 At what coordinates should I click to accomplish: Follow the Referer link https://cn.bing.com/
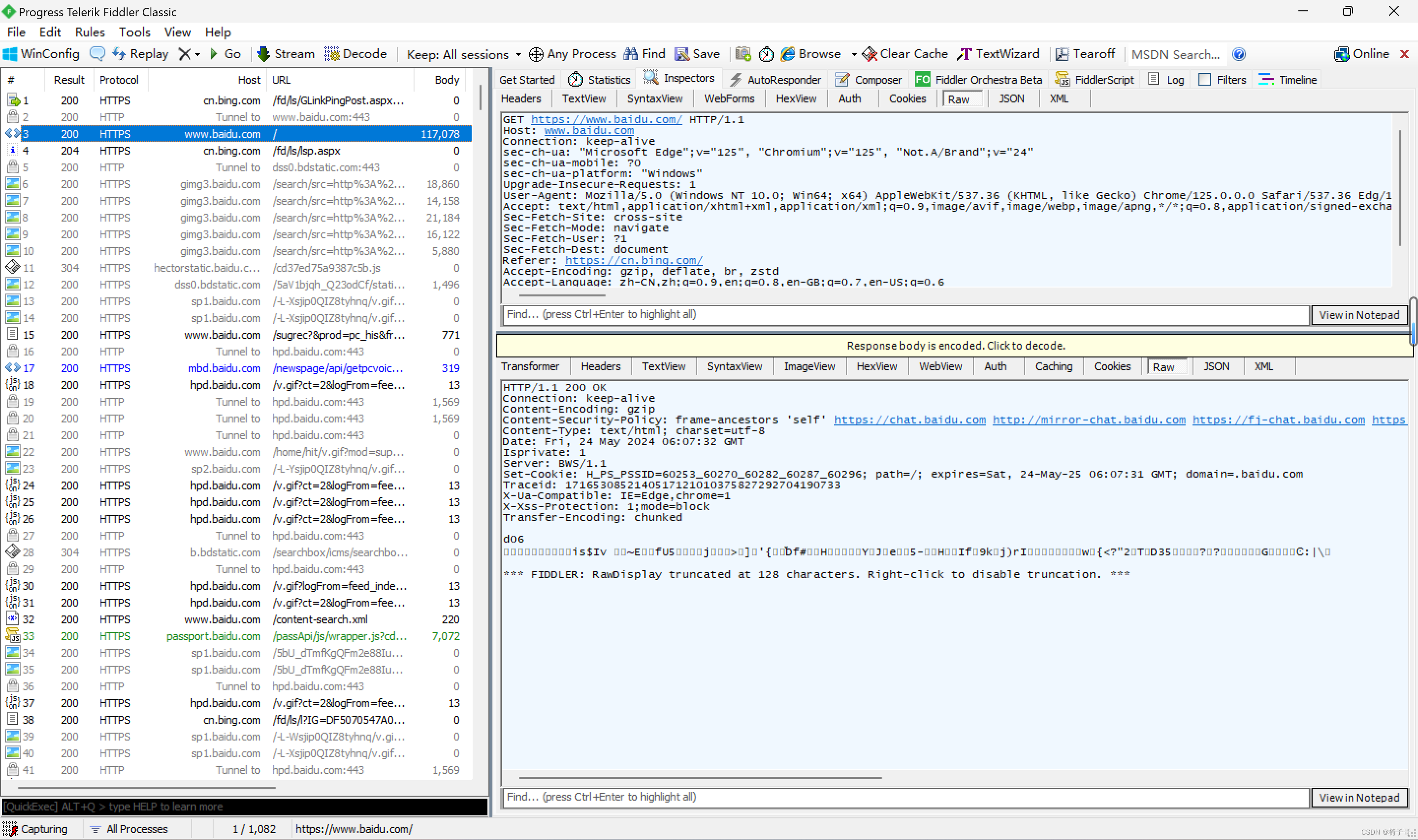point(633,260)
